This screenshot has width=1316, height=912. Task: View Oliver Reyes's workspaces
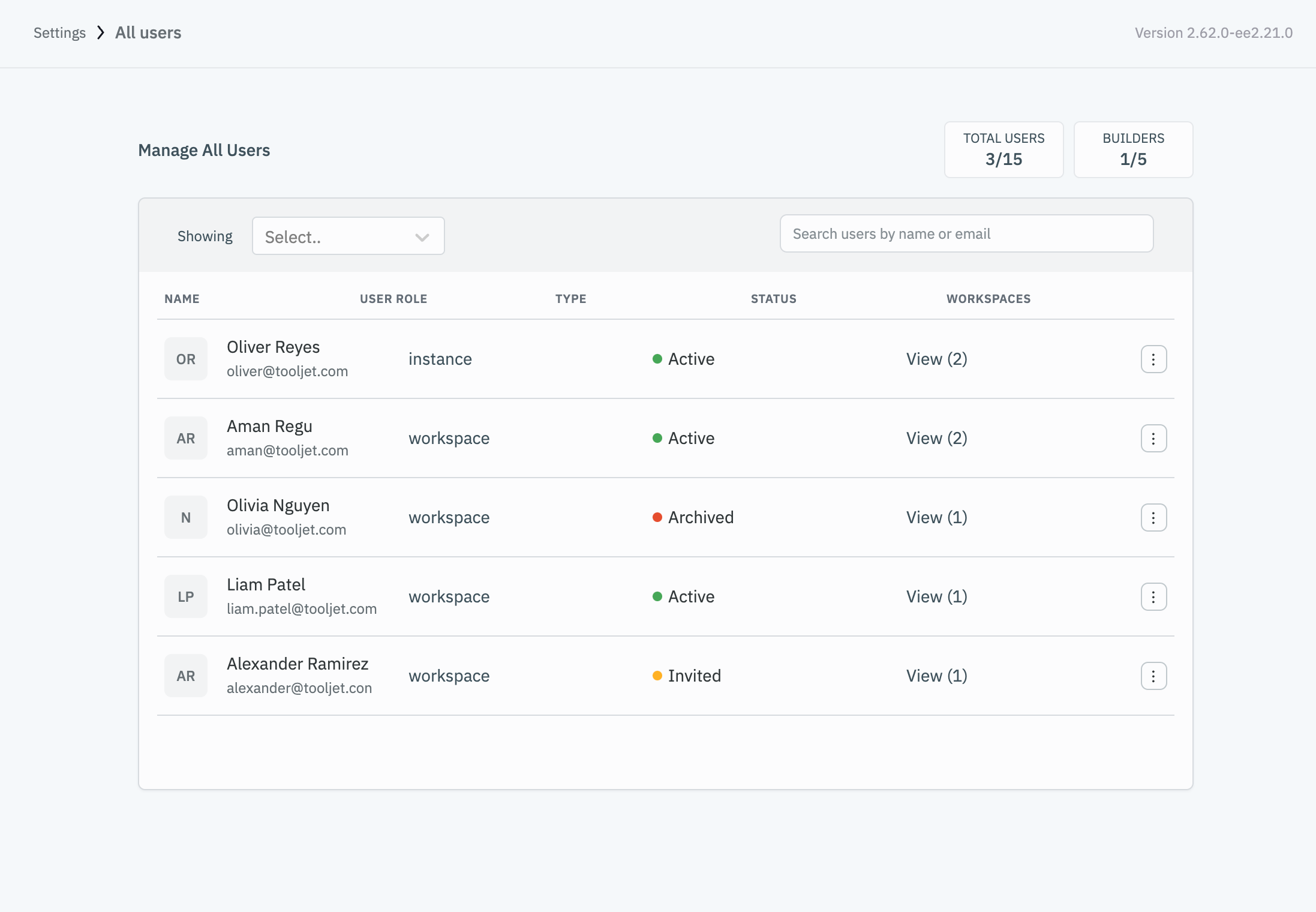936,359
